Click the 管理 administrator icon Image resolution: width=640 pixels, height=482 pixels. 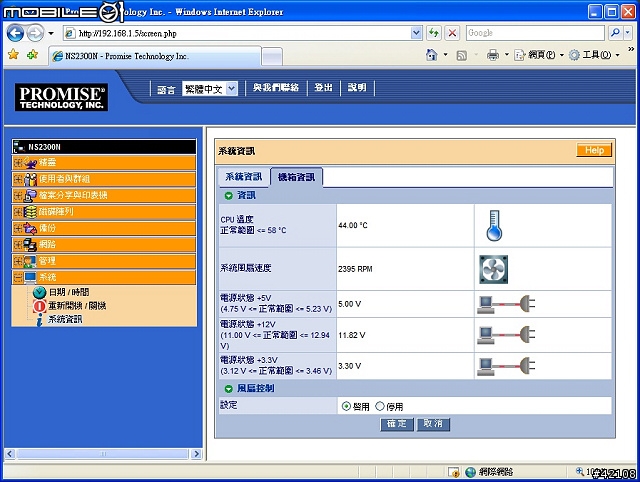click(31, 261)
